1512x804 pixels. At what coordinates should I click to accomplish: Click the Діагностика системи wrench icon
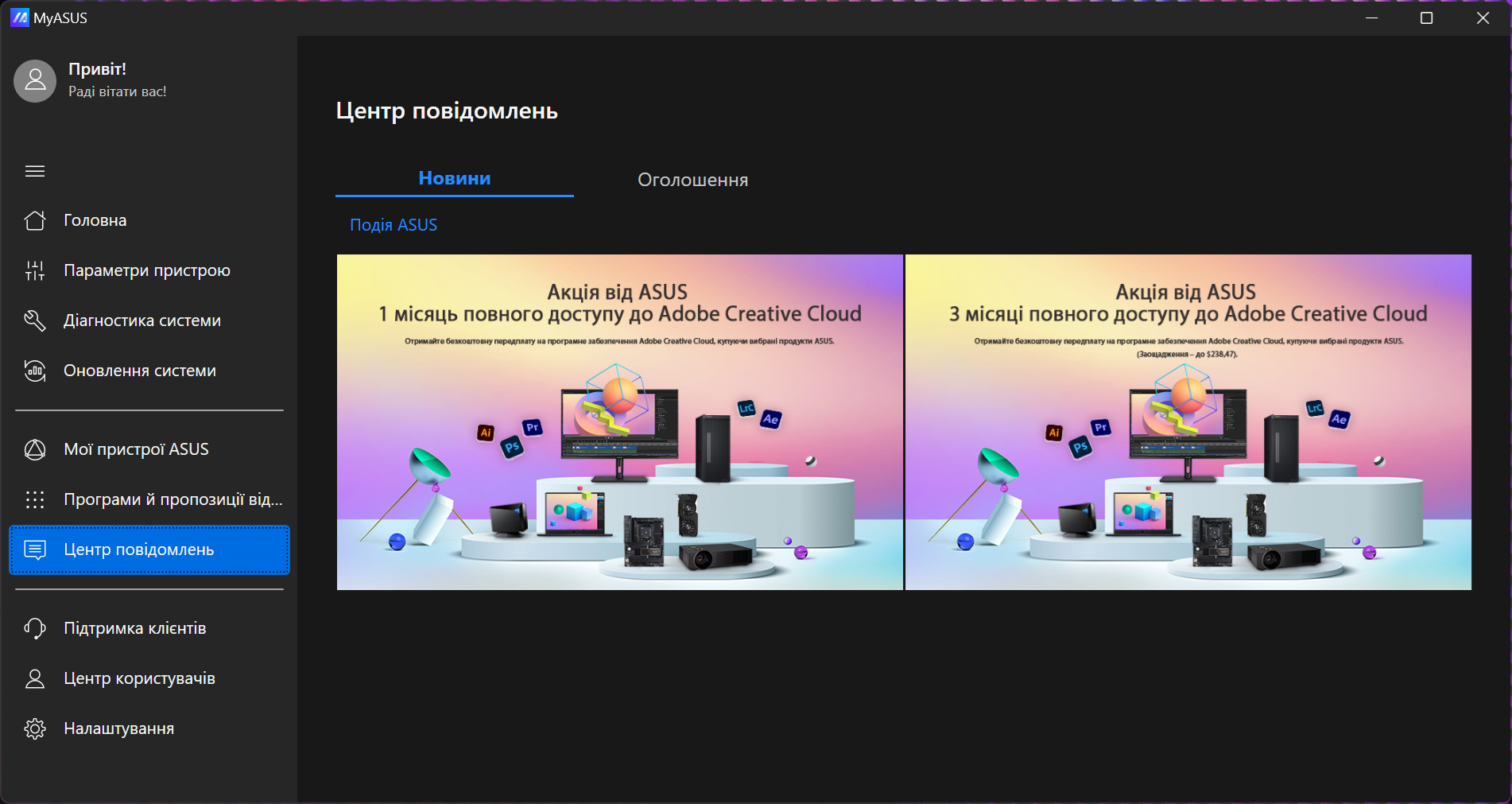coord(35,320)
